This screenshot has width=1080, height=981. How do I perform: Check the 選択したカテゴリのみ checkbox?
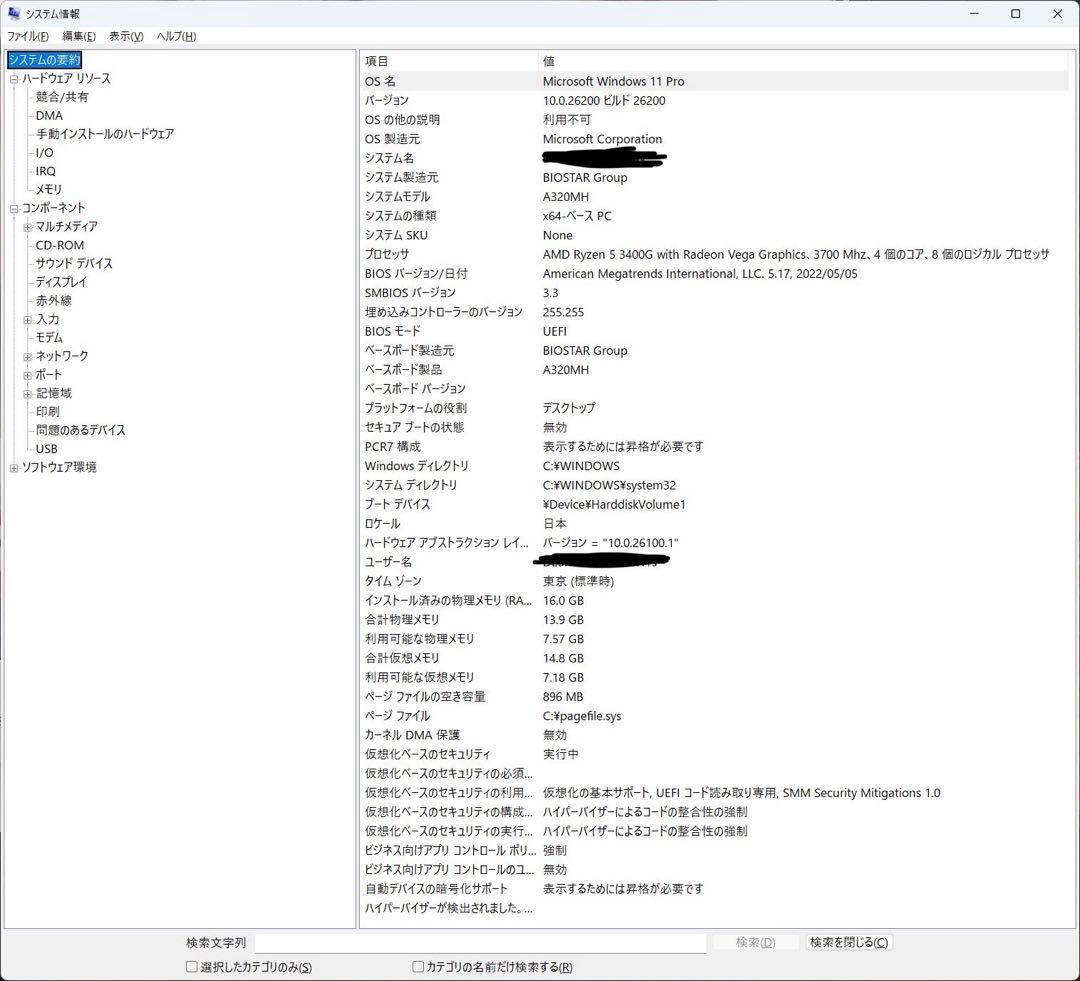click(190, 966)
